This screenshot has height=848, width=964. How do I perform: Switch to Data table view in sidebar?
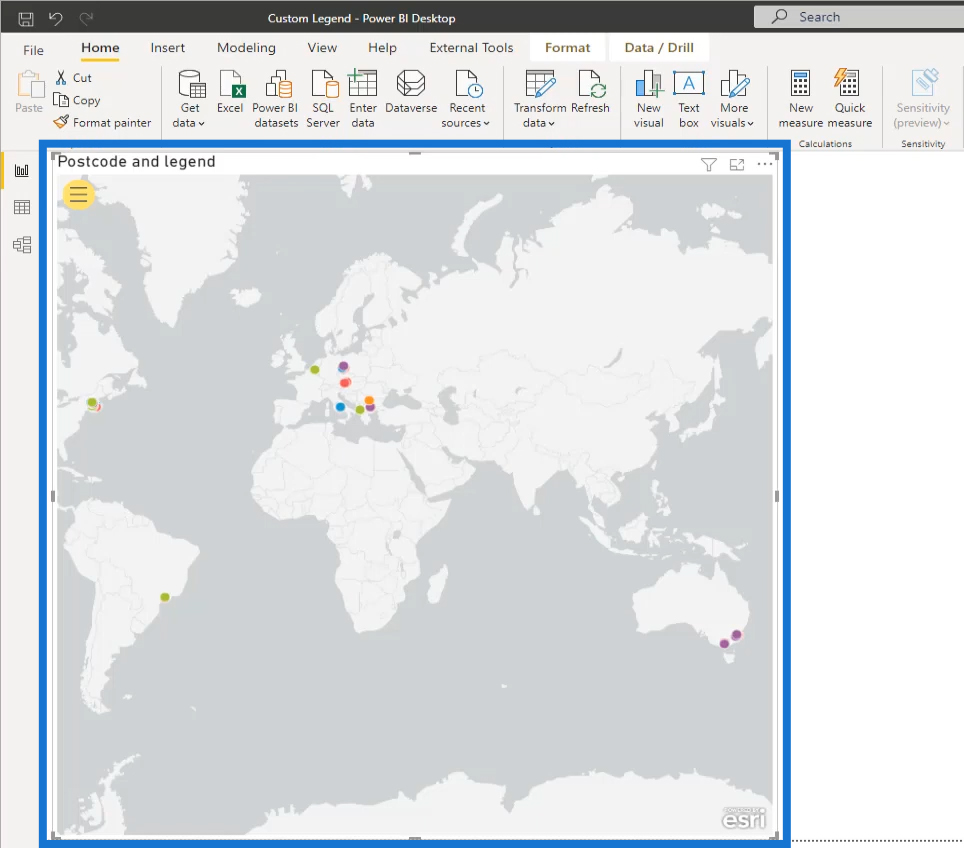(x=22, y=207)
